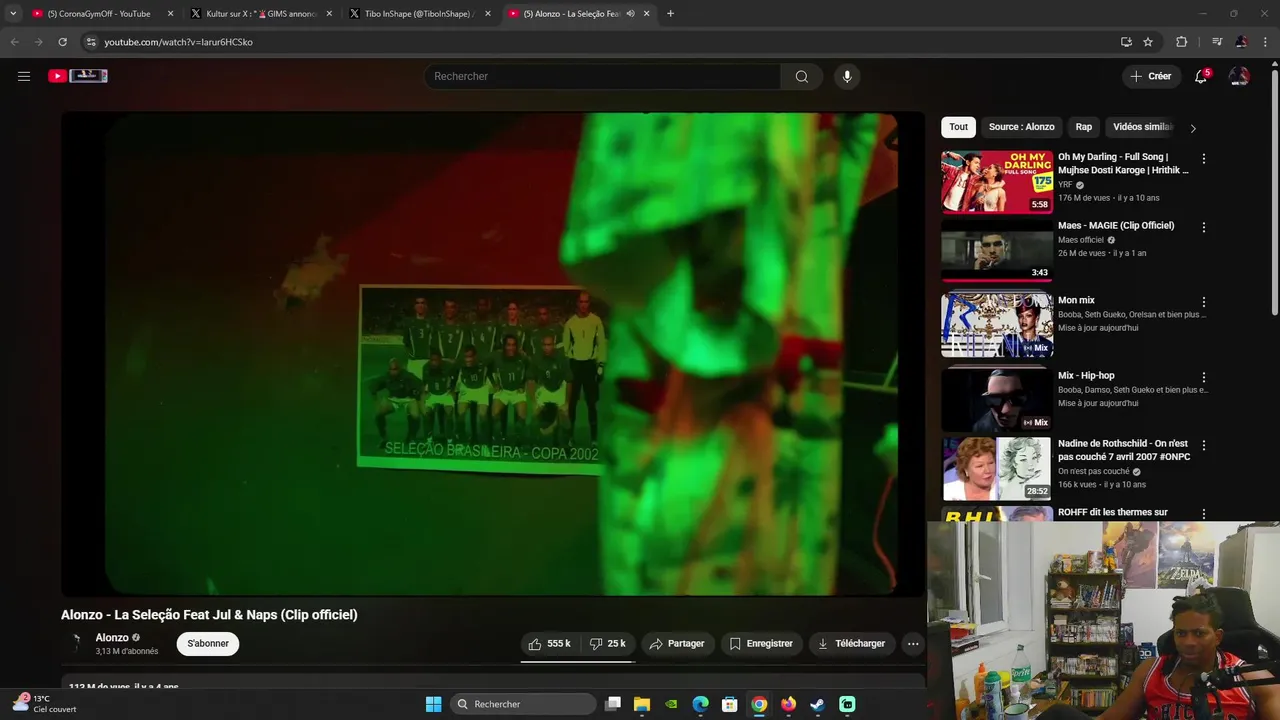
Task: Open the Nadine de Rothschild video thumbnail
Action: 997,468
